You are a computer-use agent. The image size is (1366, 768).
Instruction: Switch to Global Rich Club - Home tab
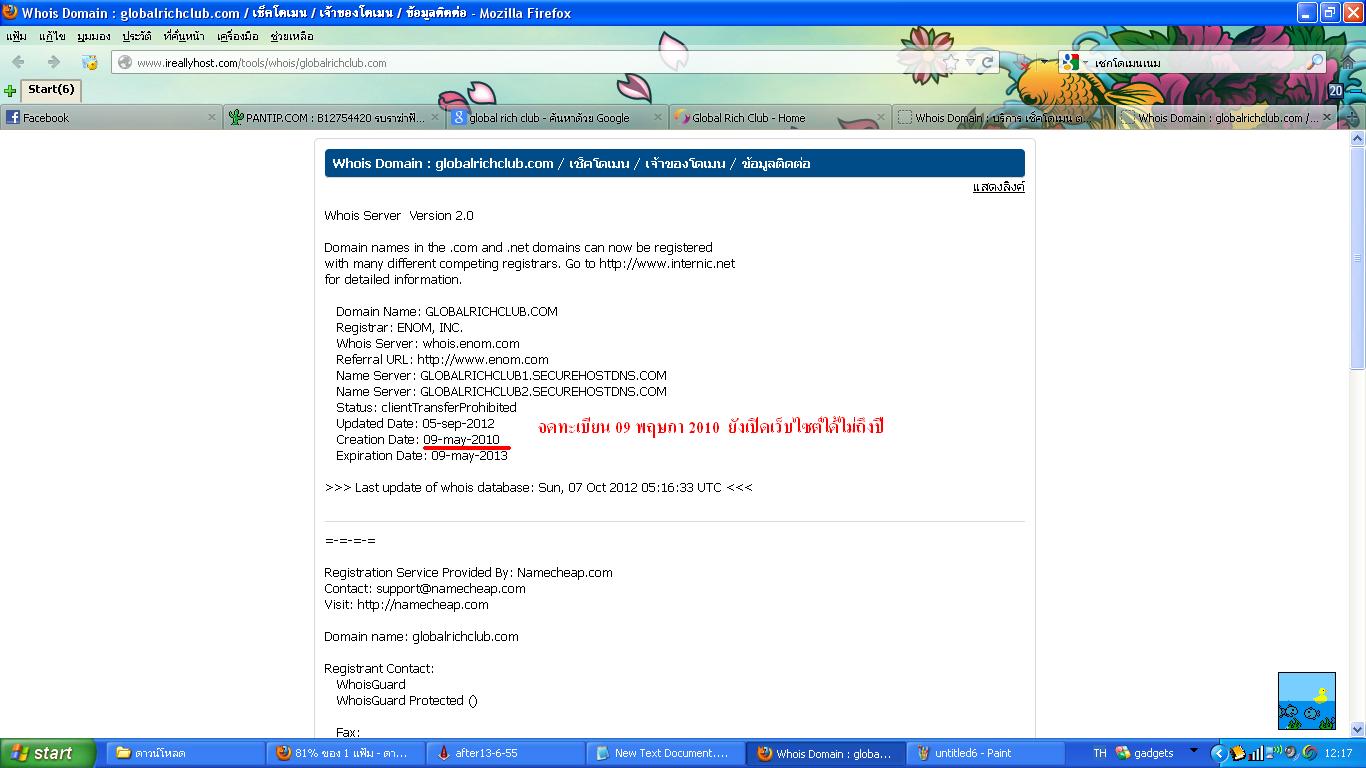pos(779,117)
